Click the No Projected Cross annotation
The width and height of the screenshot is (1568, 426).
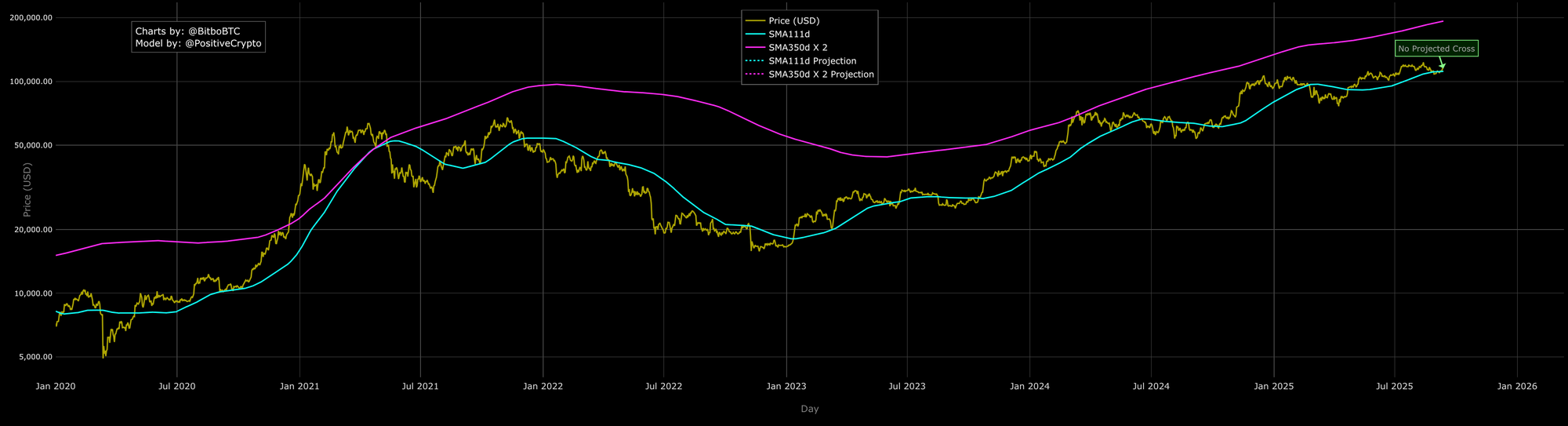(x=1436, y=49)
